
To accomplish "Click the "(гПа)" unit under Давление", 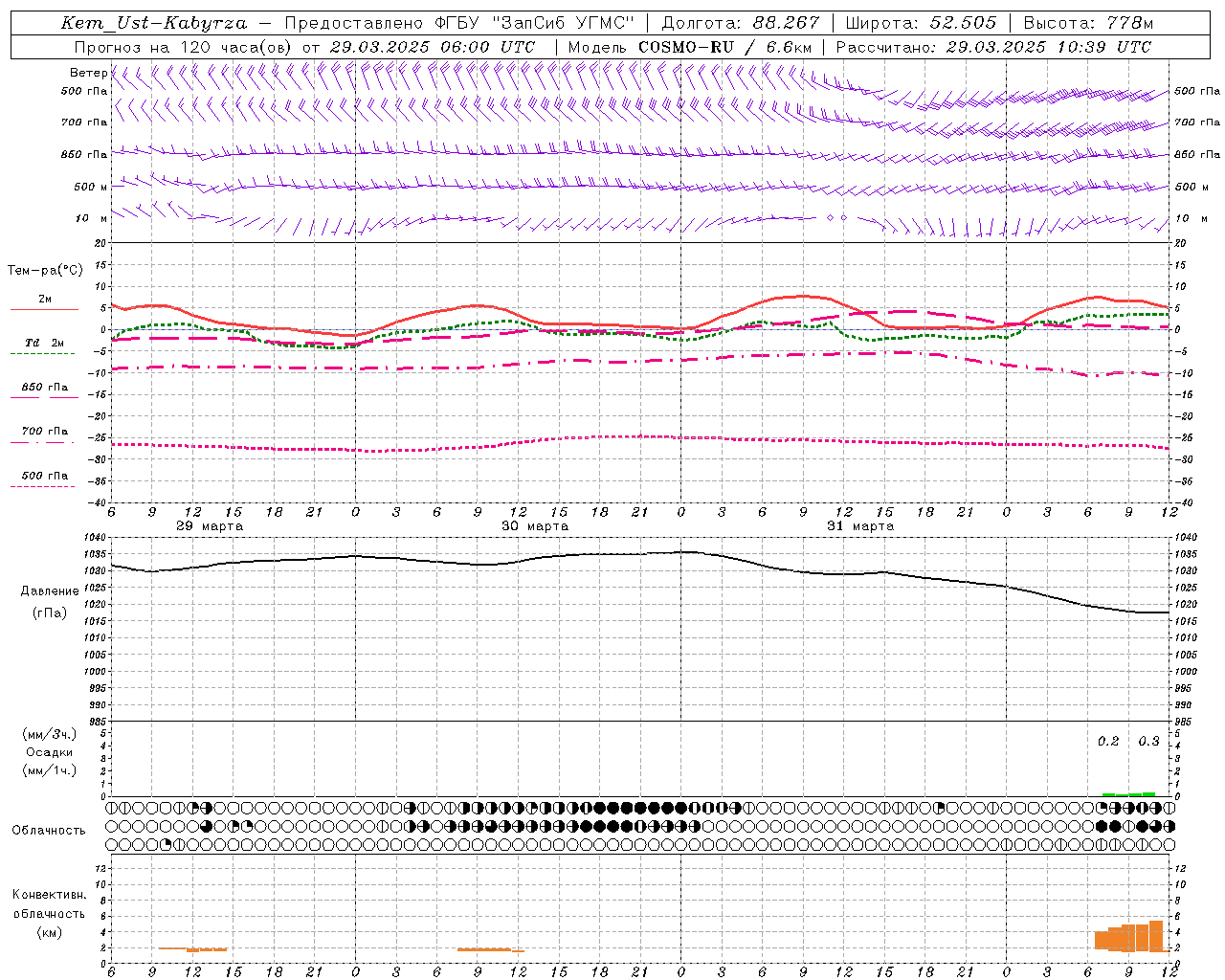I will pos(50,613).
